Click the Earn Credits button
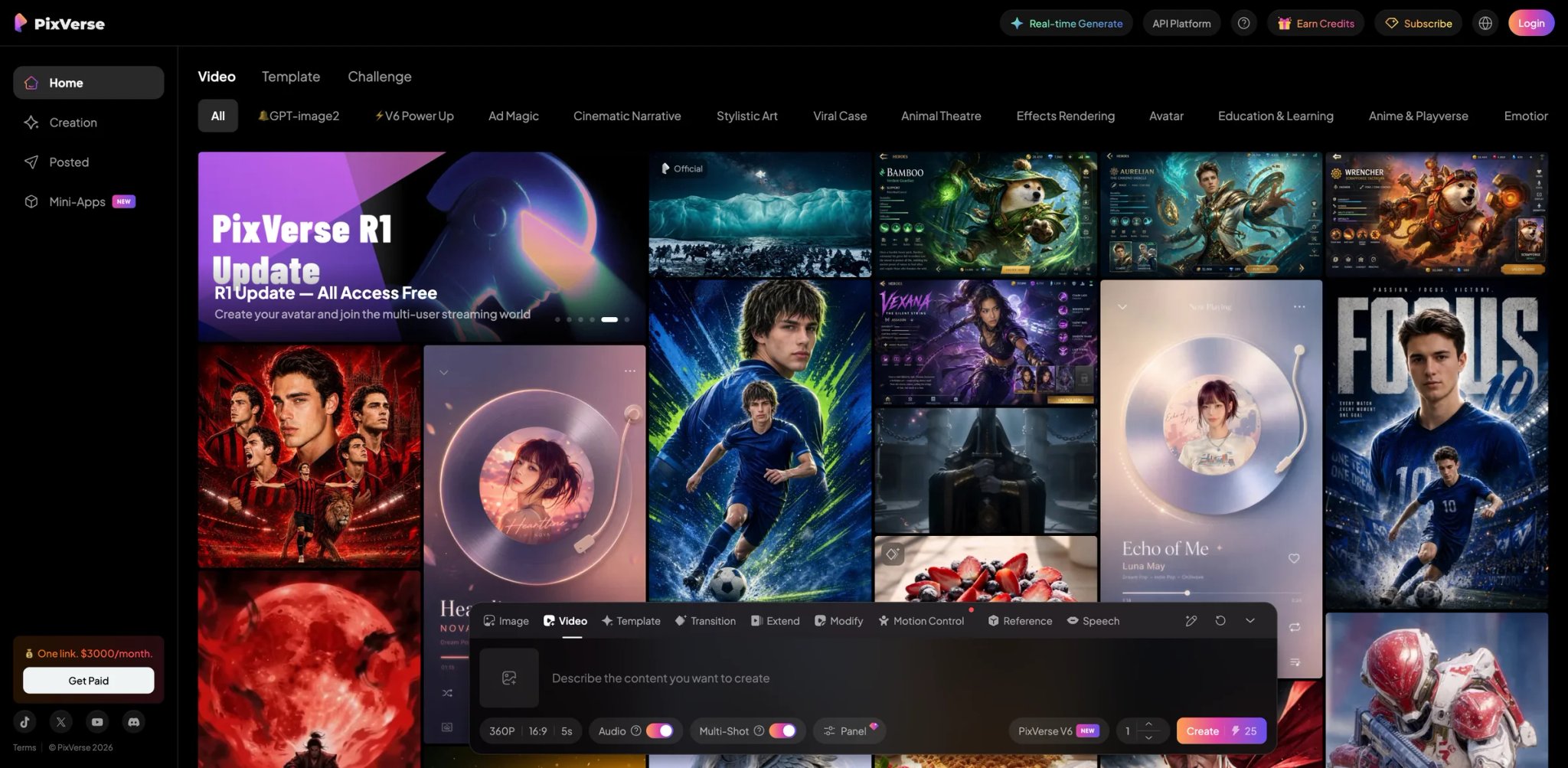 1315,23
